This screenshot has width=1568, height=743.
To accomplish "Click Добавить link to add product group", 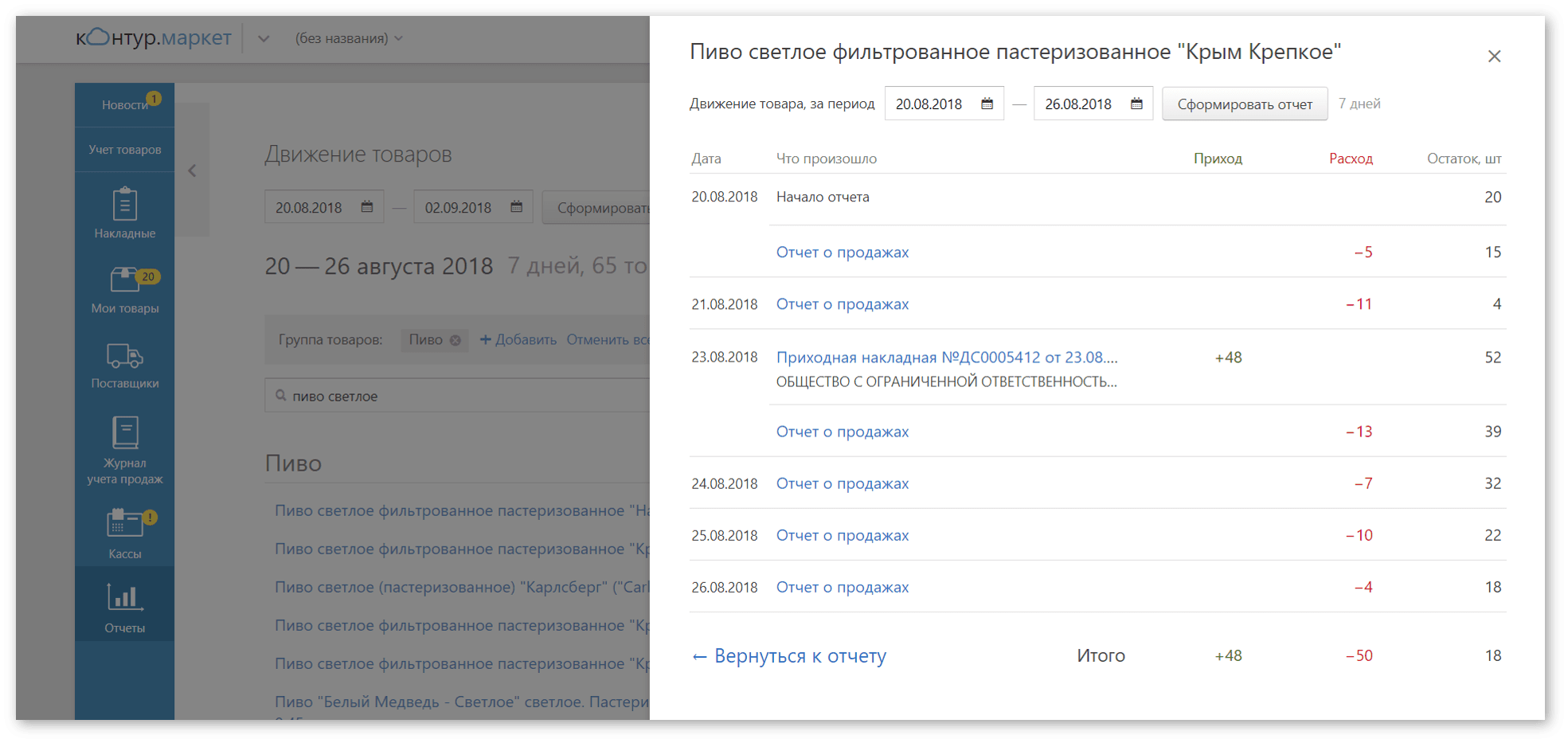I will pyautogui.click(x=518, y=340).
